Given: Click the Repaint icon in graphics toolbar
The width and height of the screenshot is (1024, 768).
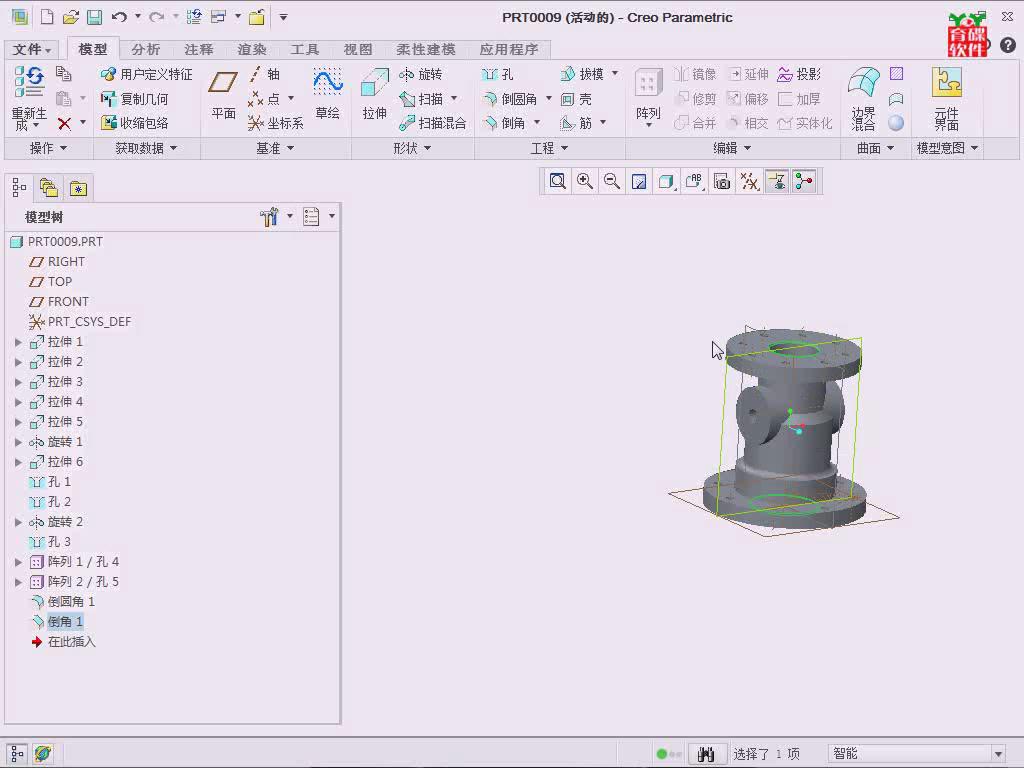Looking at the screenshot, I should coord(639,181).
